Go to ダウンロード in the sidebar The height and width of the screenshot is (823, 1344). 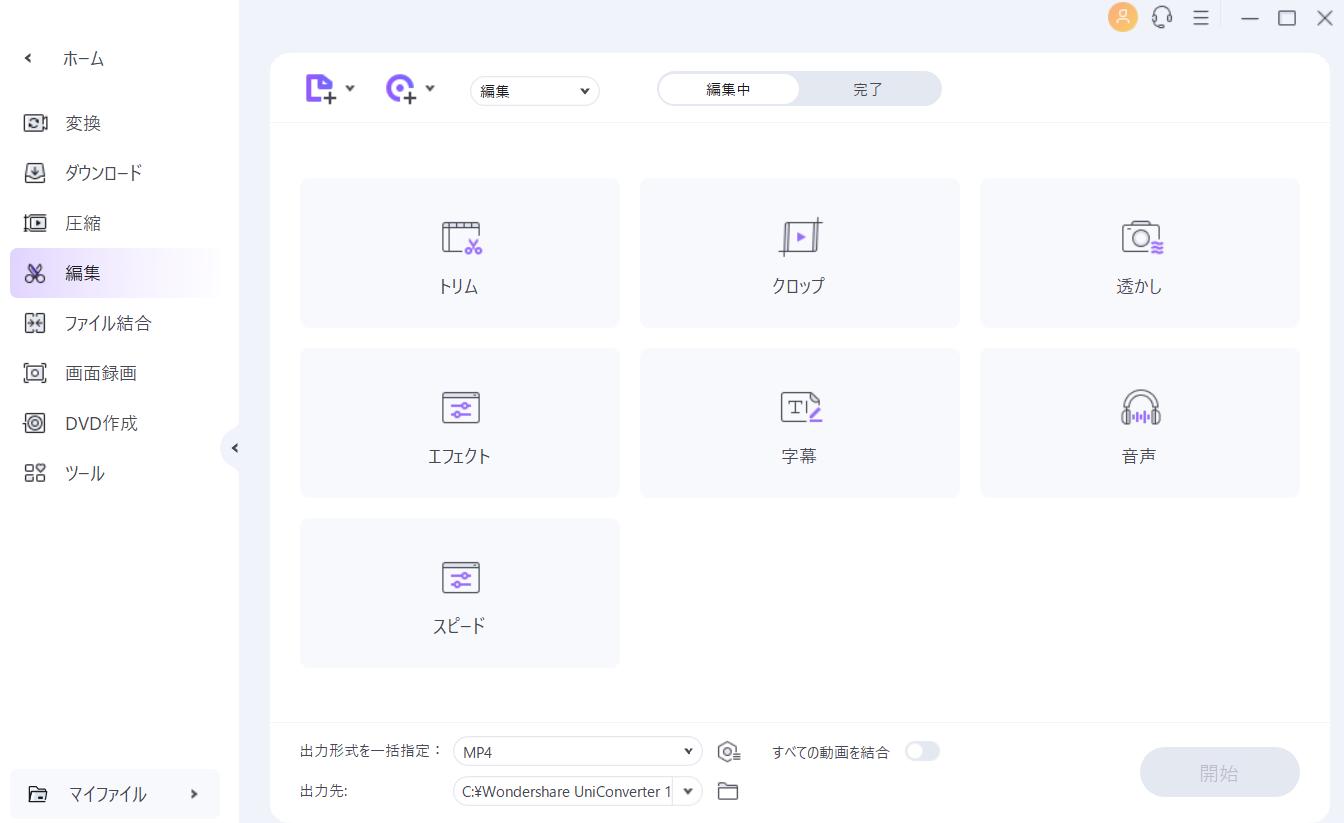tap(115, 173)
